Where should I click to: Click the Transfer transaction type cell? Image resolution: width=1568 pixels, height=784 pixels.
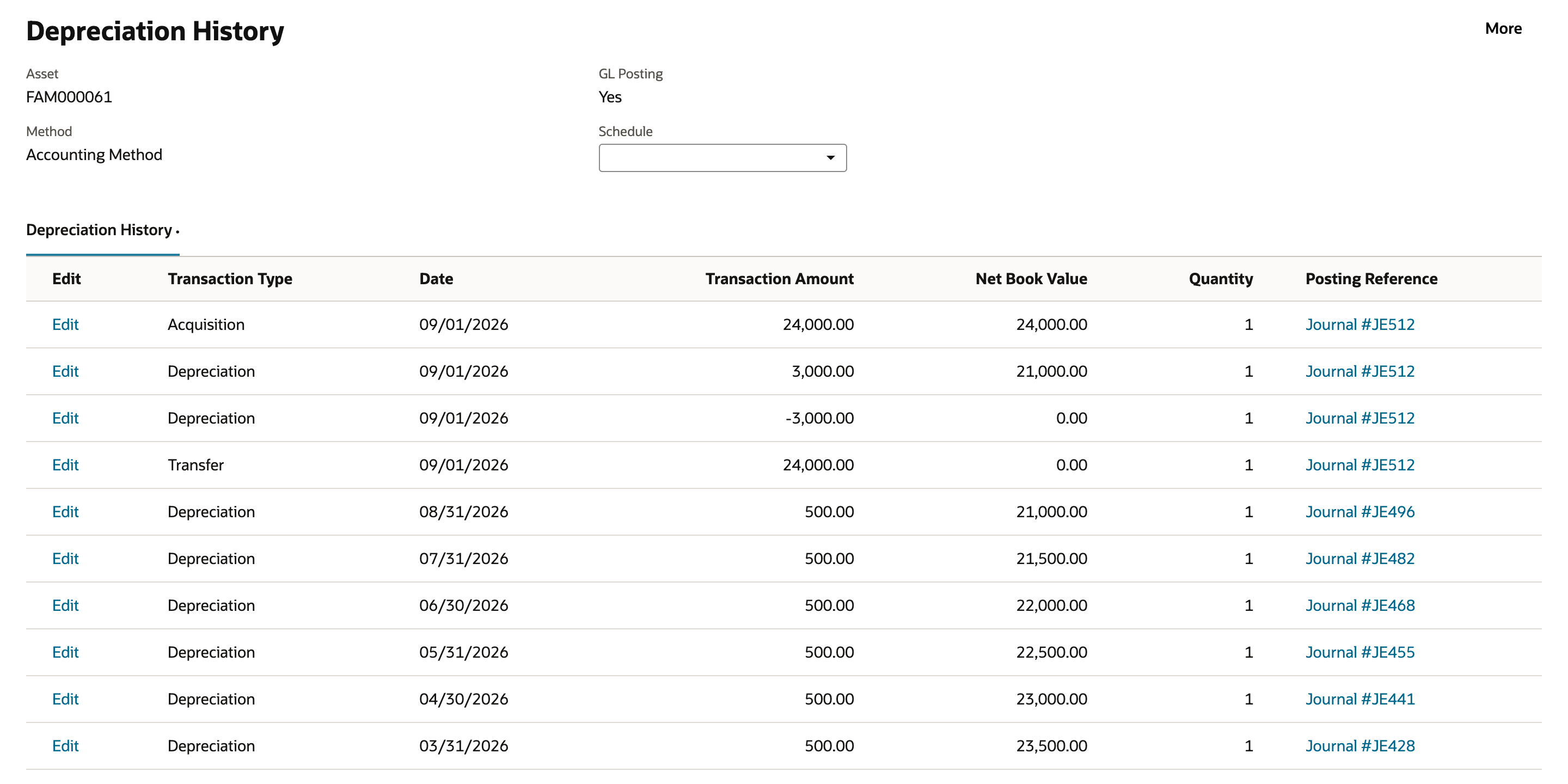(x=195, y=465)
